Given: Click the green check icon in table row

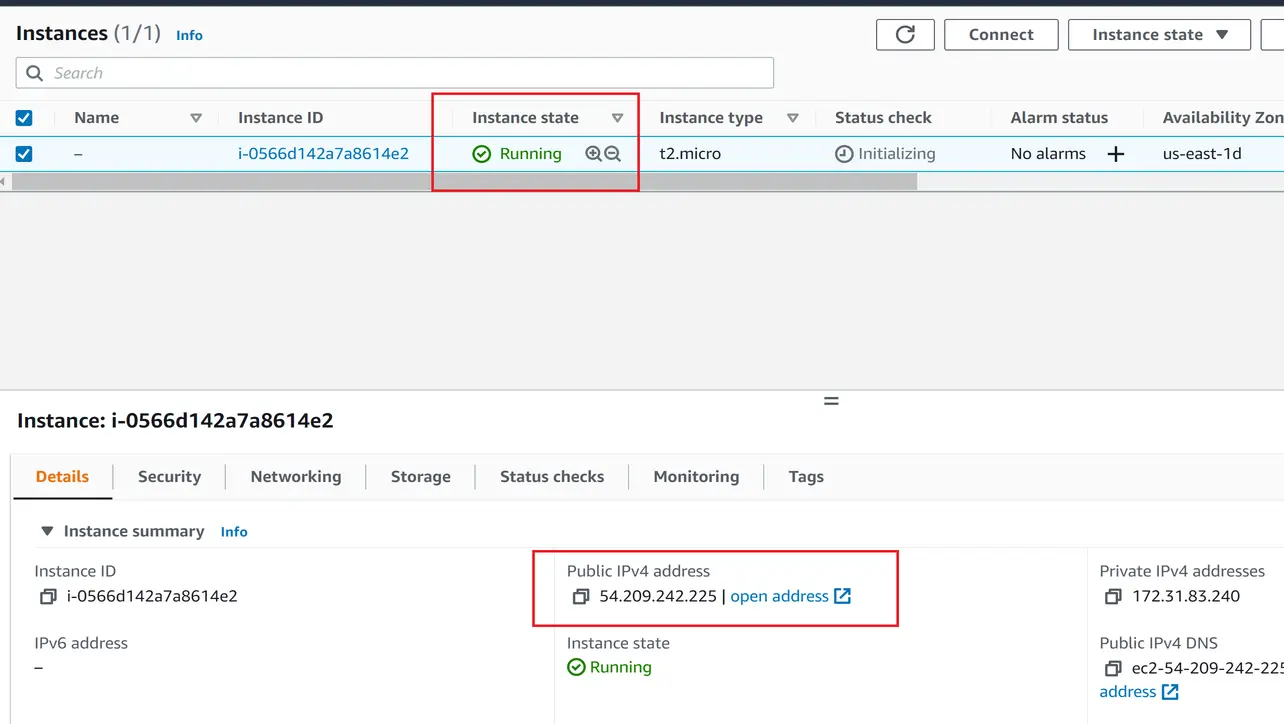Looking at the screenshot, I should pos(482,154).
